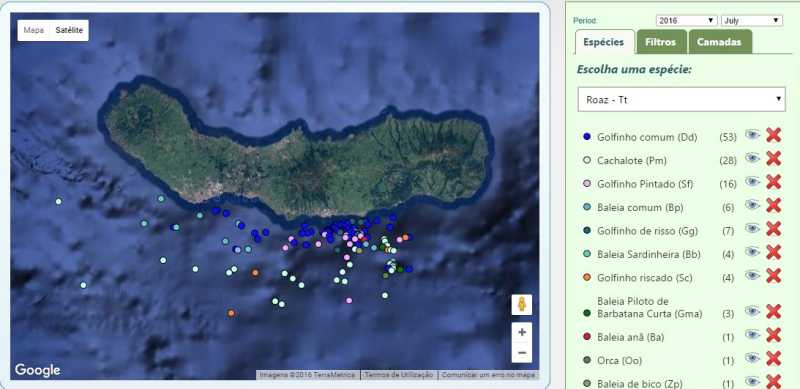Open Street View pegman on map
Screen dimensions: 800x389
[521, 305]
